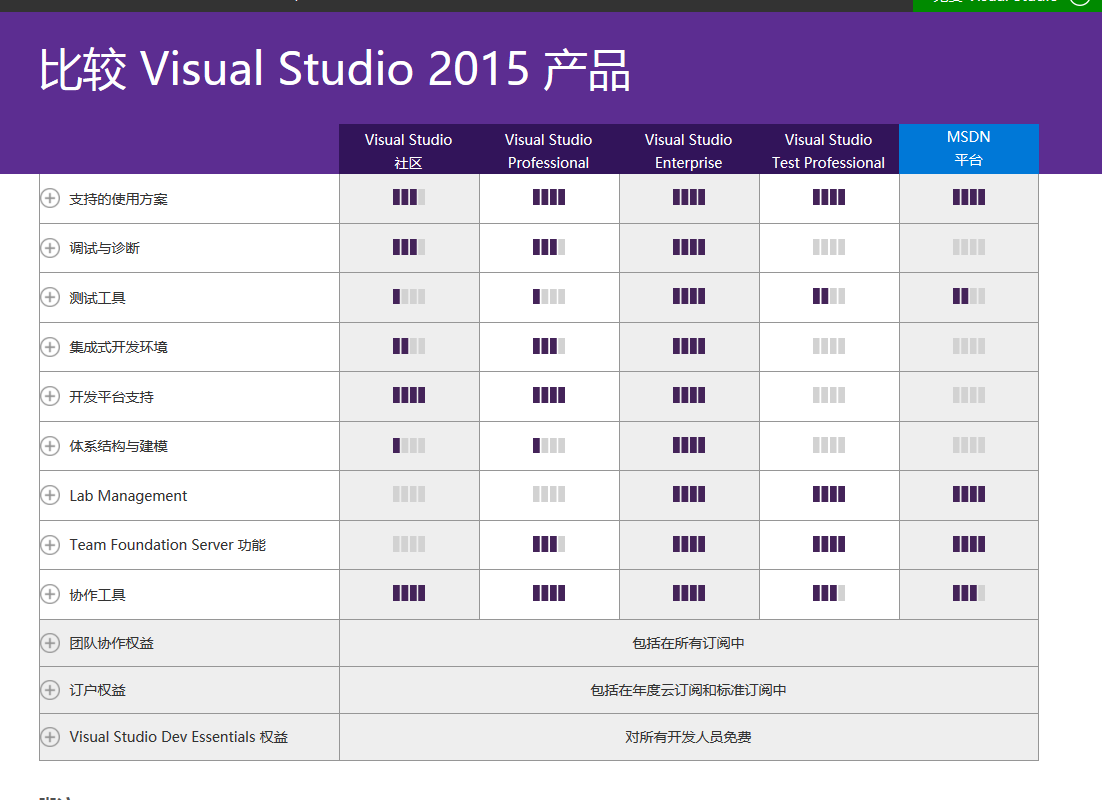Viewport: 1102px width, 800px height.
Task: Expand the 订户权益 section
Action: (x=50, y=689)
